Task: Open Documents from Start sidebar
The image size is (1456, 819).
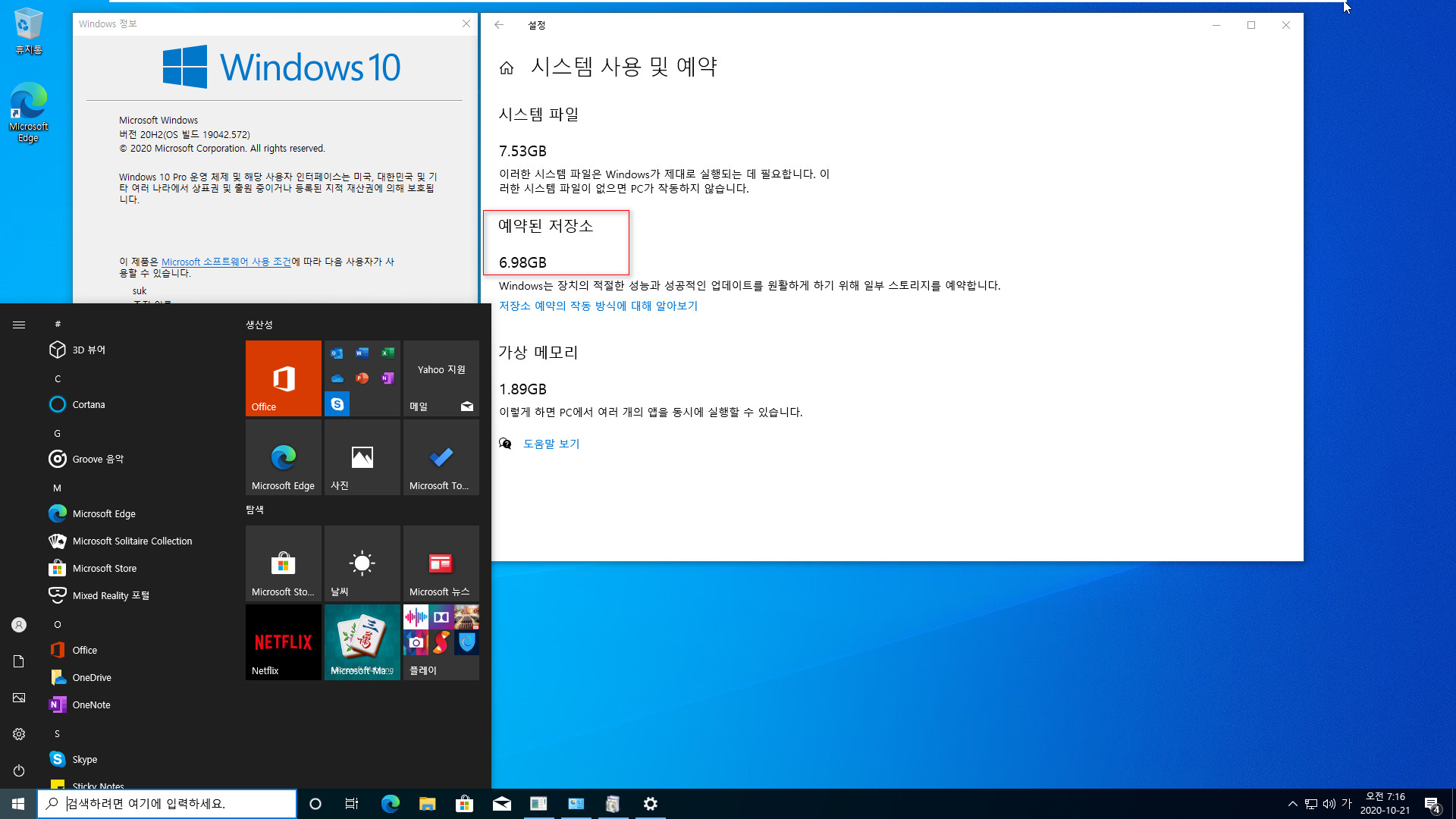Action: [19, 661]
